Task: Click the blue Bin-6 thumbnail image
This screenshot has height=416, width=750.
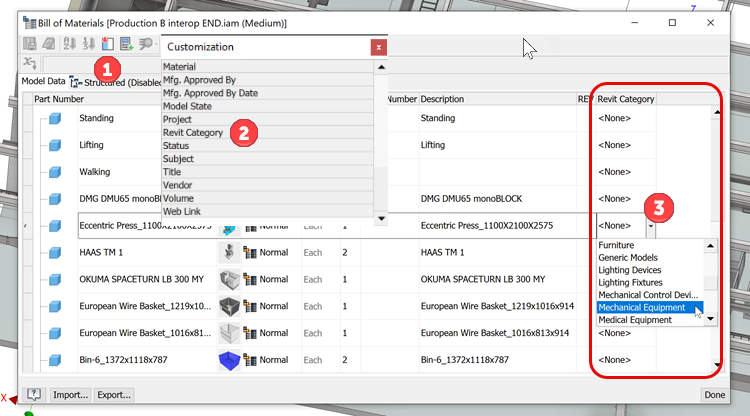Action: (x=229, y=360)
